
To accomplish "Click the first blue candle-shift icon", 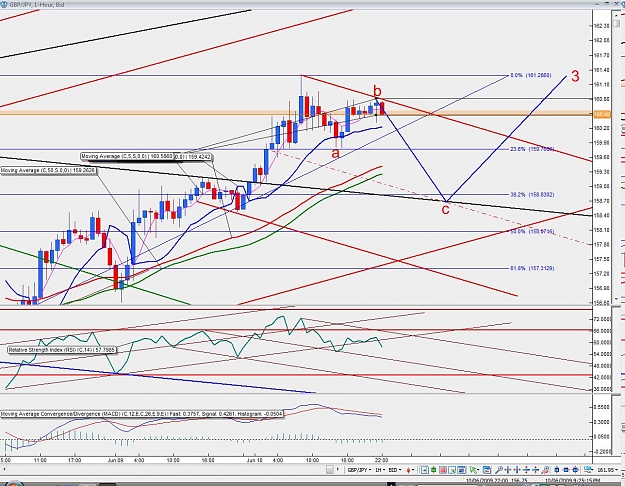I will coord(556,470).
